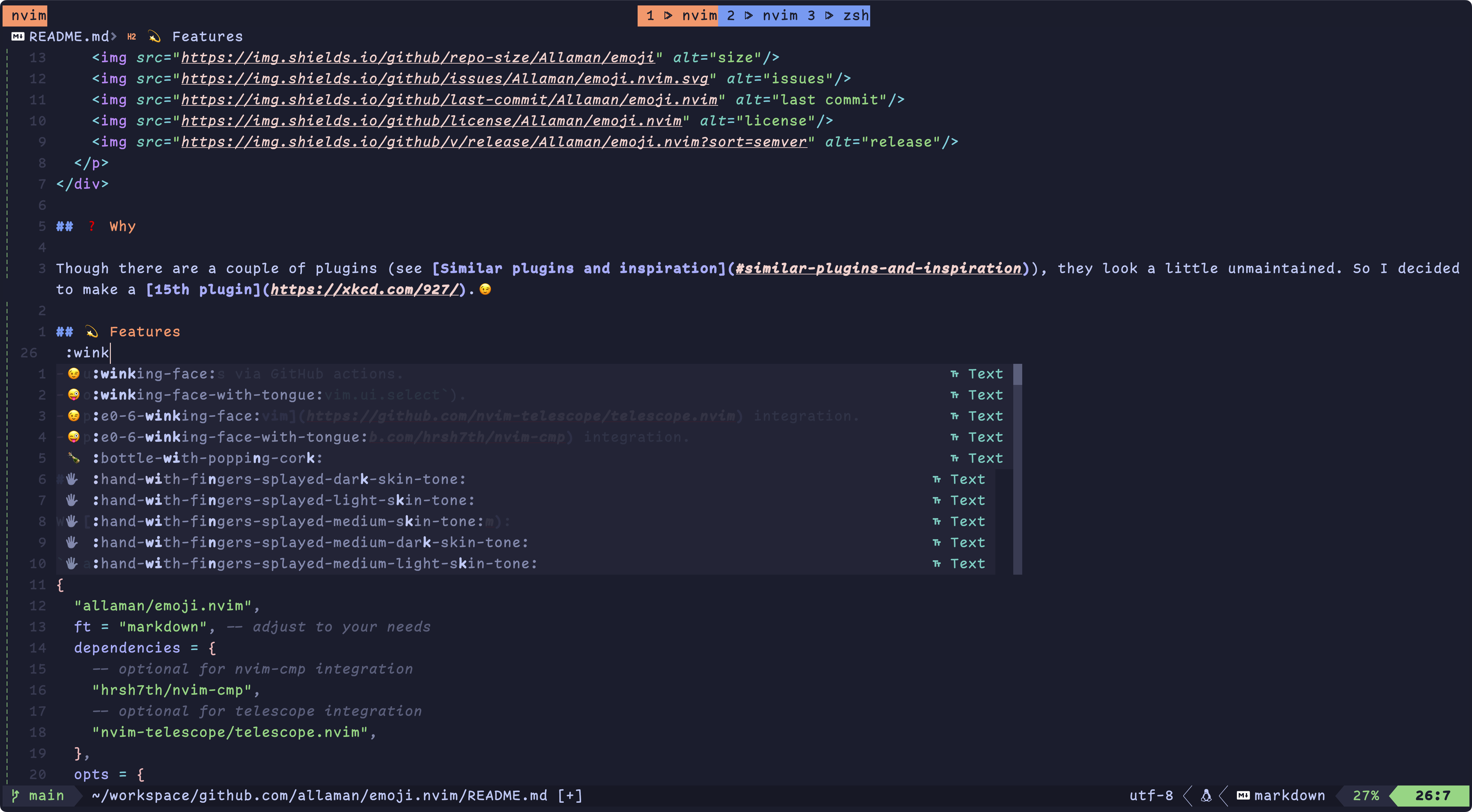
Task: Click the winking-face emoji icon in completion list
Action: point(74,374)
